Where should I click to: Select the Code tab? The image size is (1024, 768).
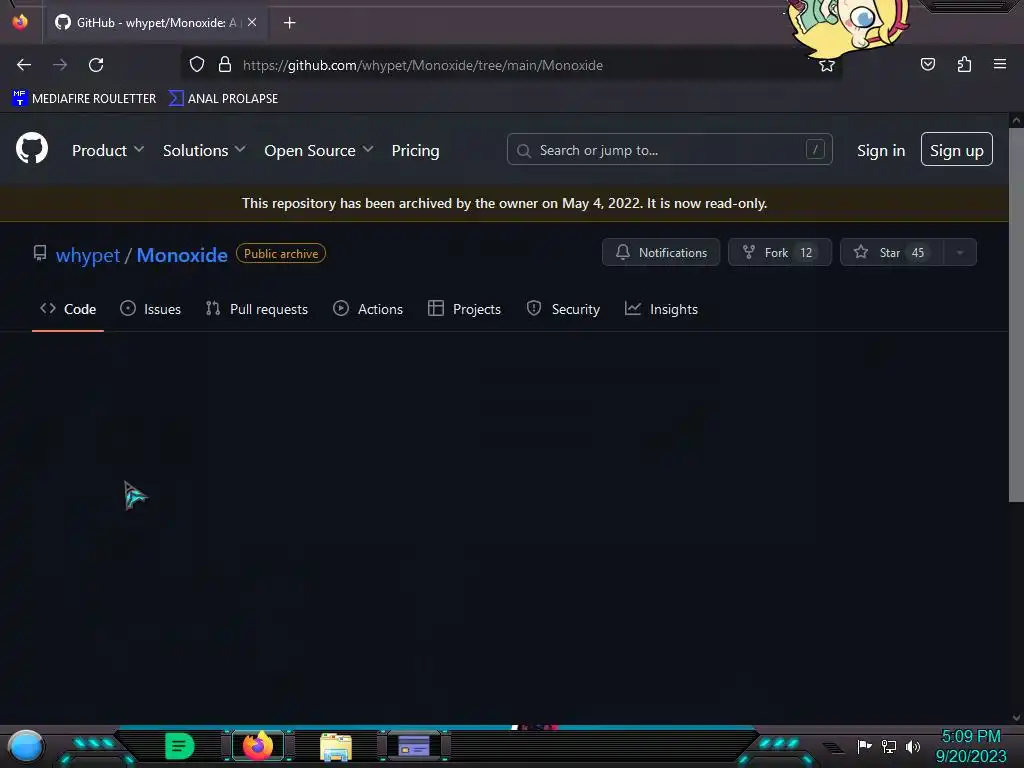coord(68,309)
